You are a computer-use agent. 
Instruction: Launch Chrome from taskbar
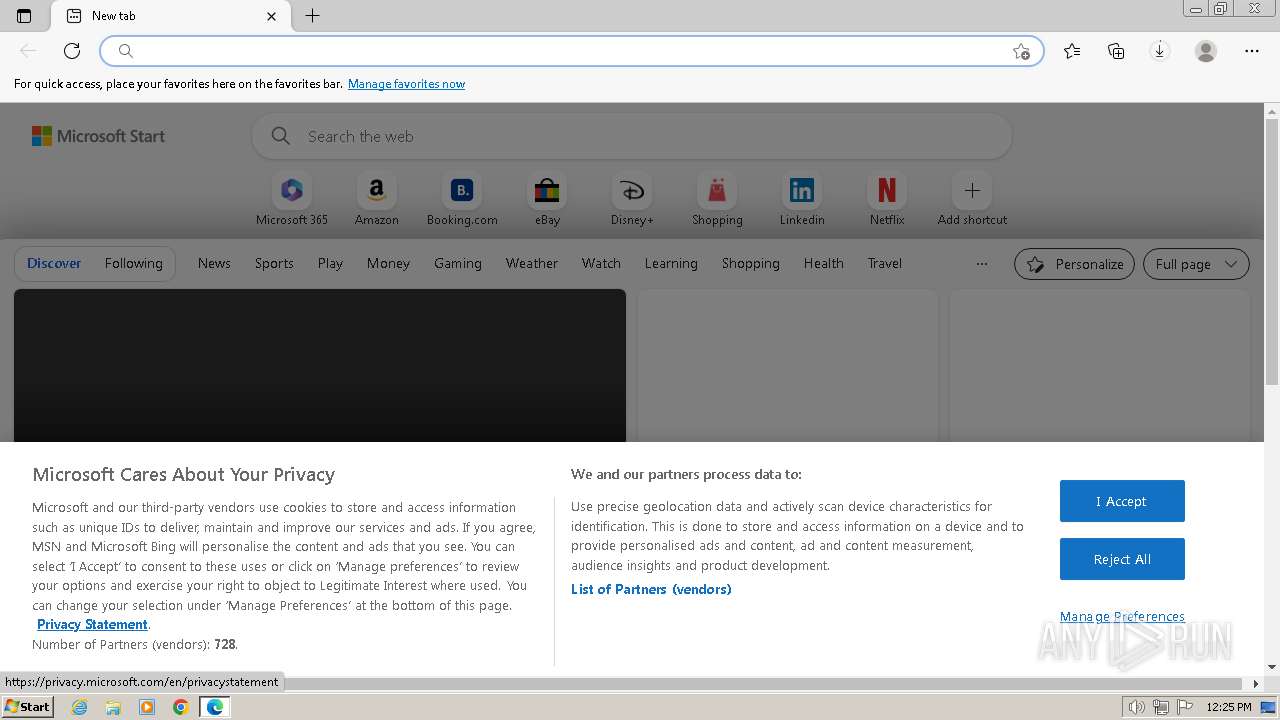(181, 707)
